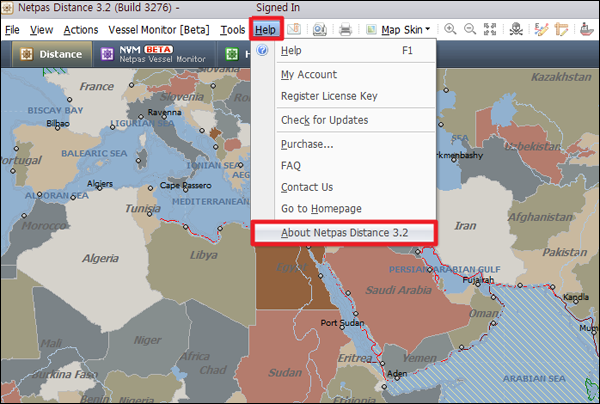Open the Actions menu
The width and height of the screenshot is (600, 404).
coord(81,29)
